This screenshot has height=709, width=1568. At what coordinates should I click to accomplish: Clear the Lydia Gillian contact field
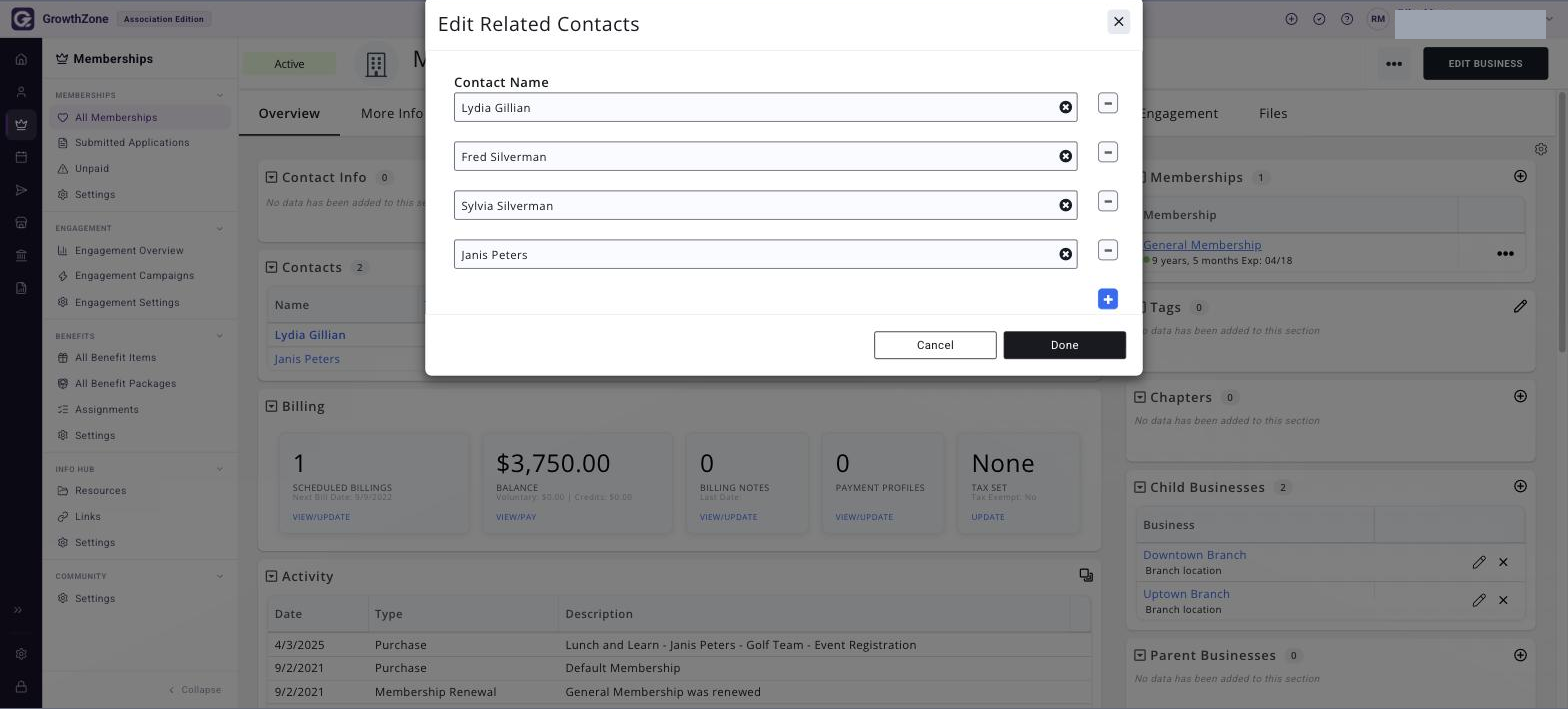click(1065, 107)
